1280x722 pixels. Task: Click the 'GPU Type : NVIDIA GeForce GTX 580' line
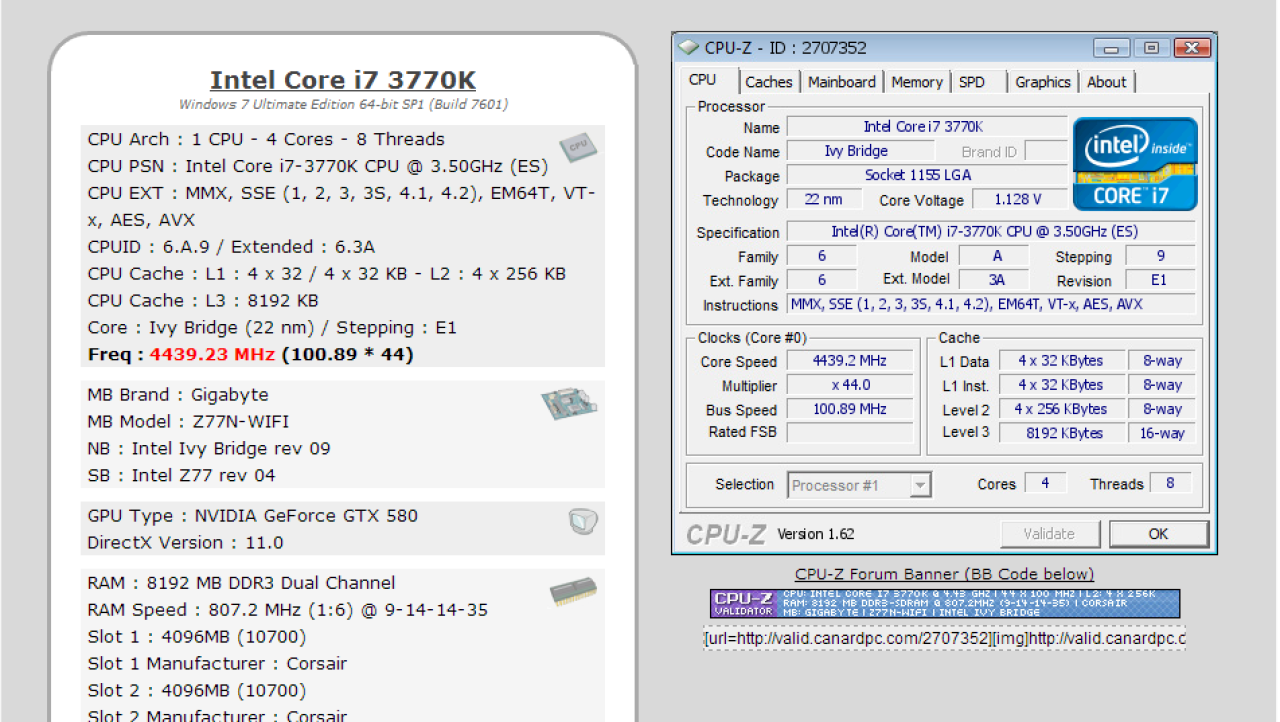coord(252,516)
